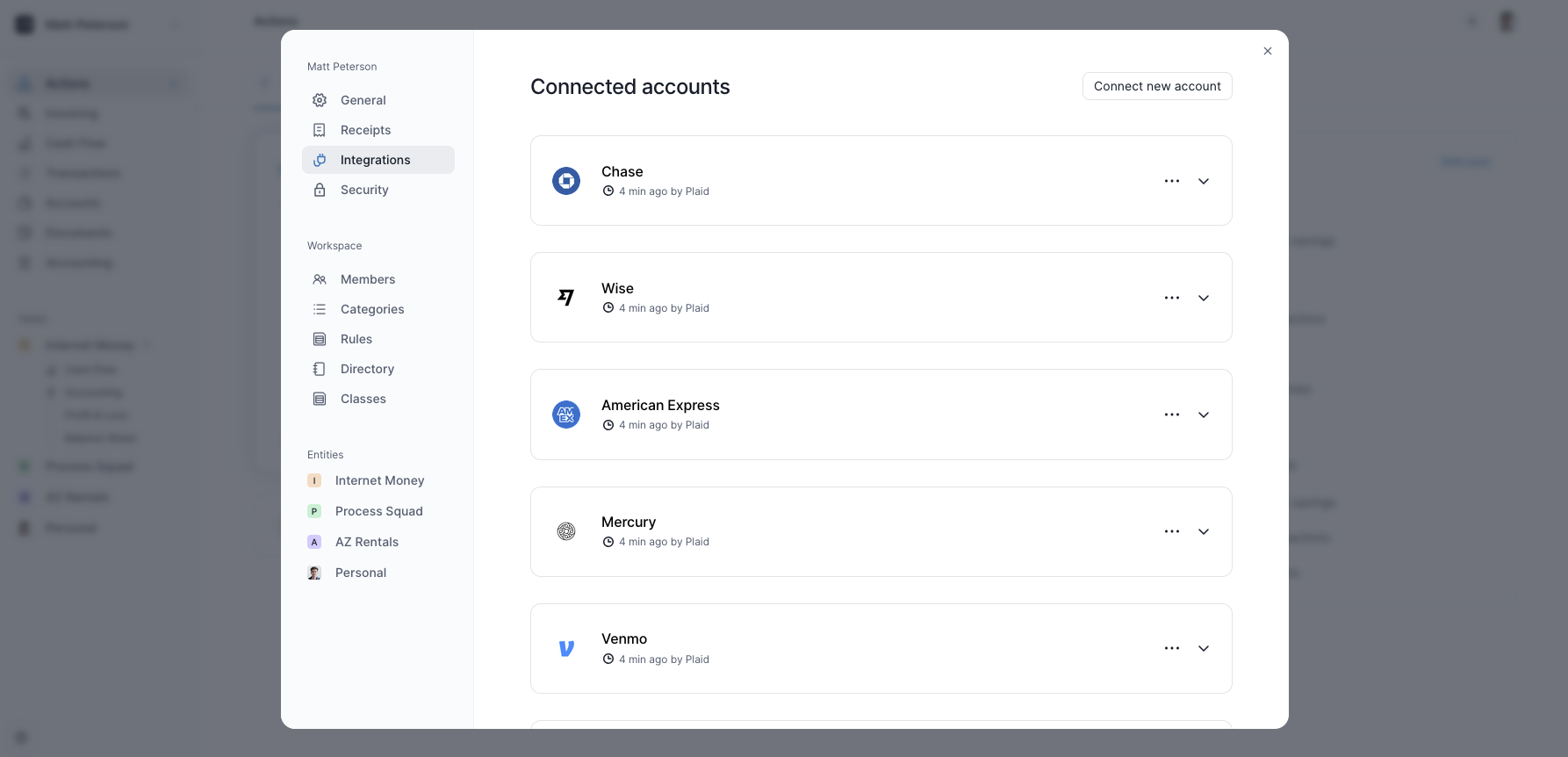Click Connect new account button
The width and height of the screenshot is (1568, 757).
click(x=1157, y=86)
